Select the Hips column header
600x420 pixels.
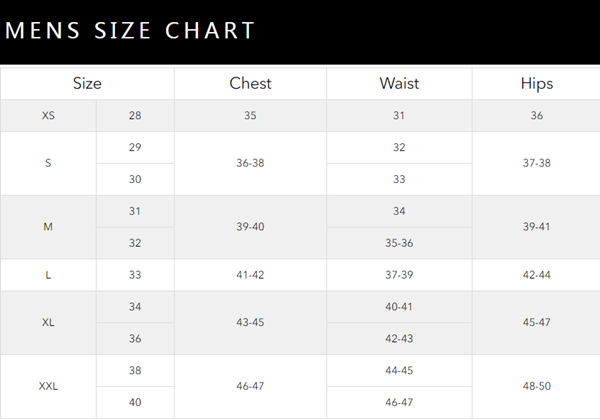pyautogui.click(x=536, y=84)
